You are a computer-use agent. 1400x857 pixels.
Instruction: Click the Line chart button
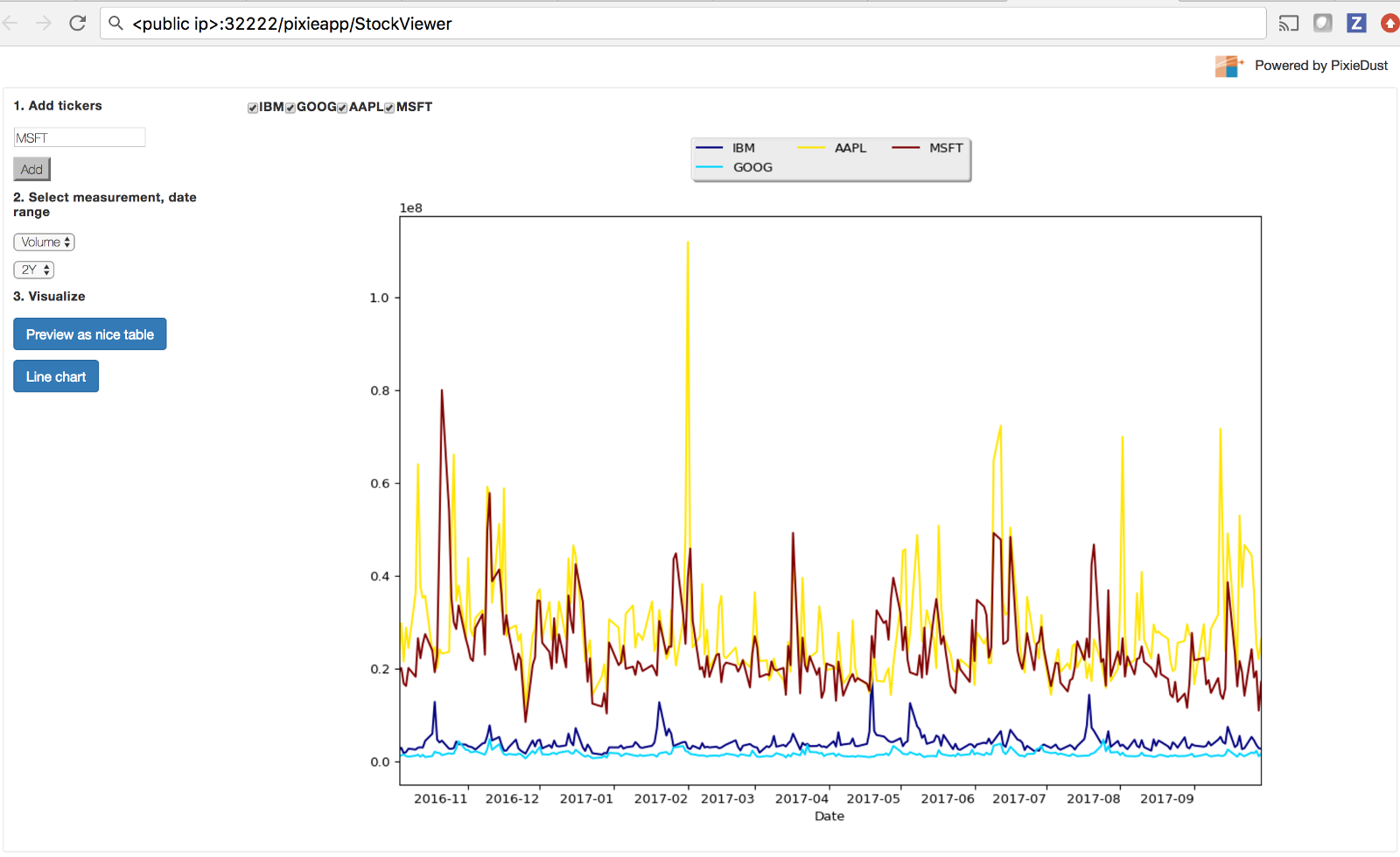[x=56, y=376]
